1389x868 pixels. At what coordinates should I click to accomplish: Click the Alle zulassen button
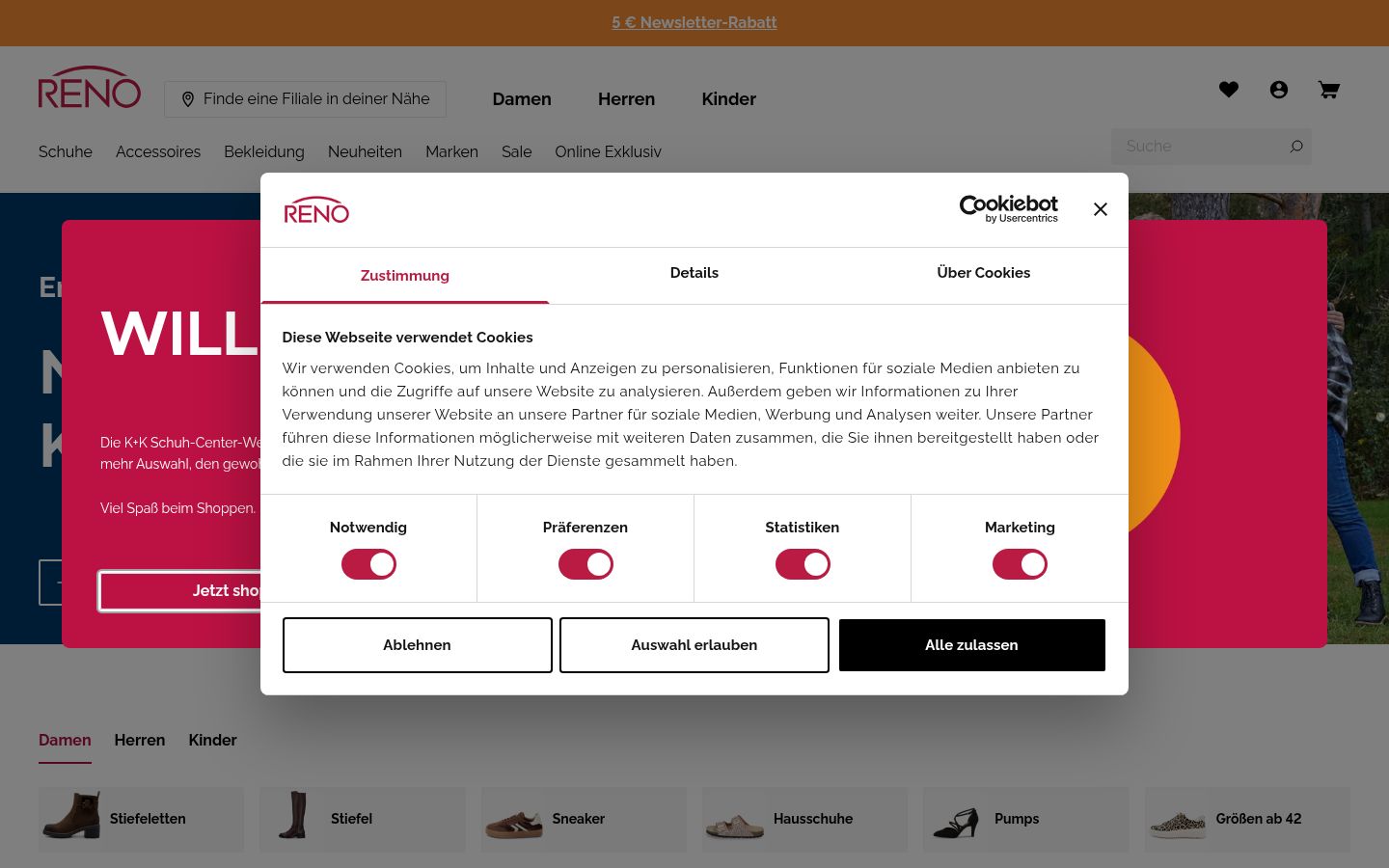972,645
